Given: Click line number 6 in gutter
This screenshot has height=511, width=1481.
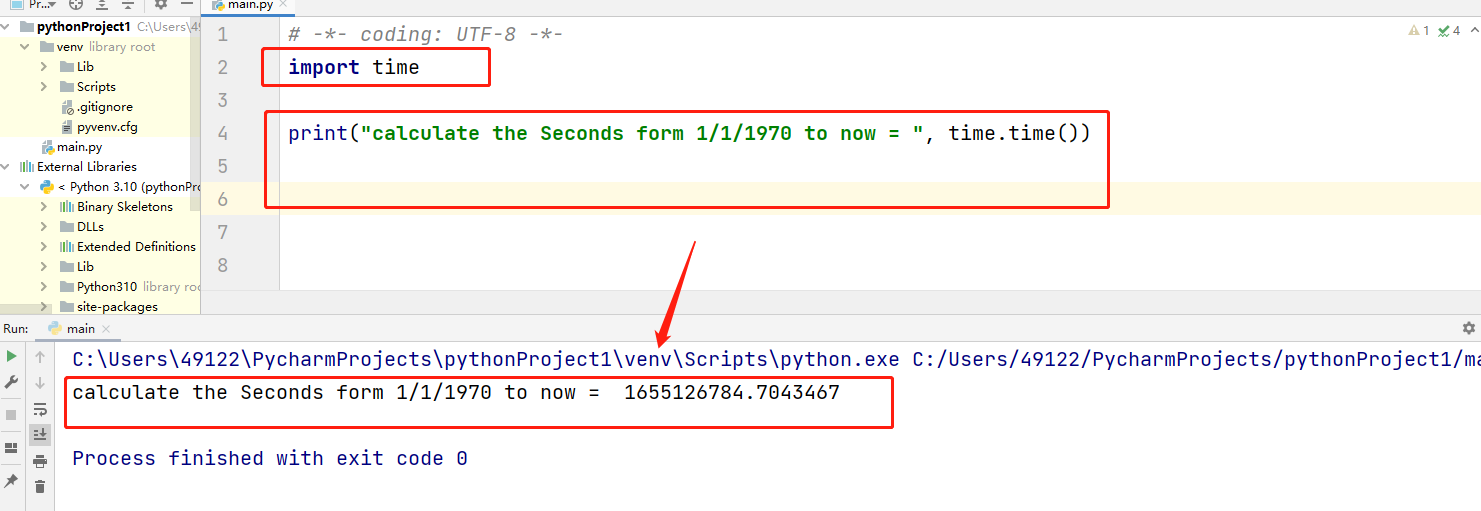Looking at the screenshot, I should (221, 199).
